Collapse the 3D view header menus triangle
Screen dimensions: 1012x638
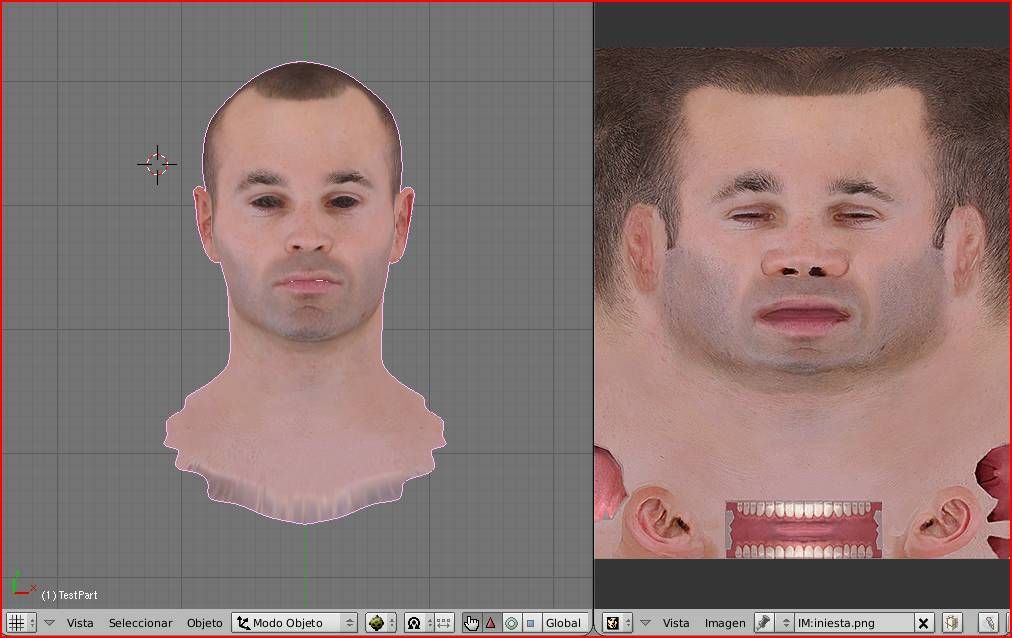tap(49, 623)
